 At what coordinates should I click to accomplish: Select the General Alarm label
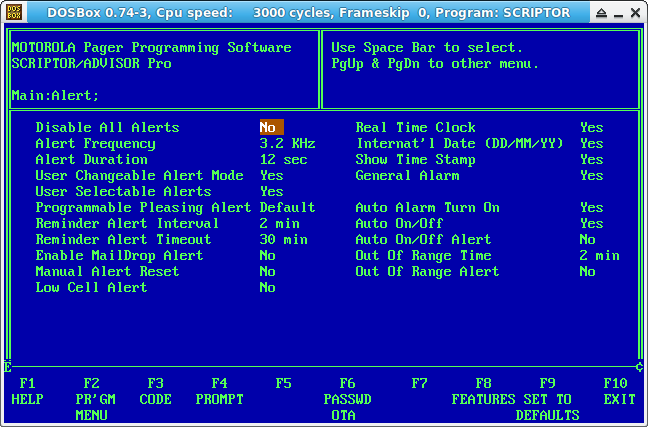coord(407,175)
